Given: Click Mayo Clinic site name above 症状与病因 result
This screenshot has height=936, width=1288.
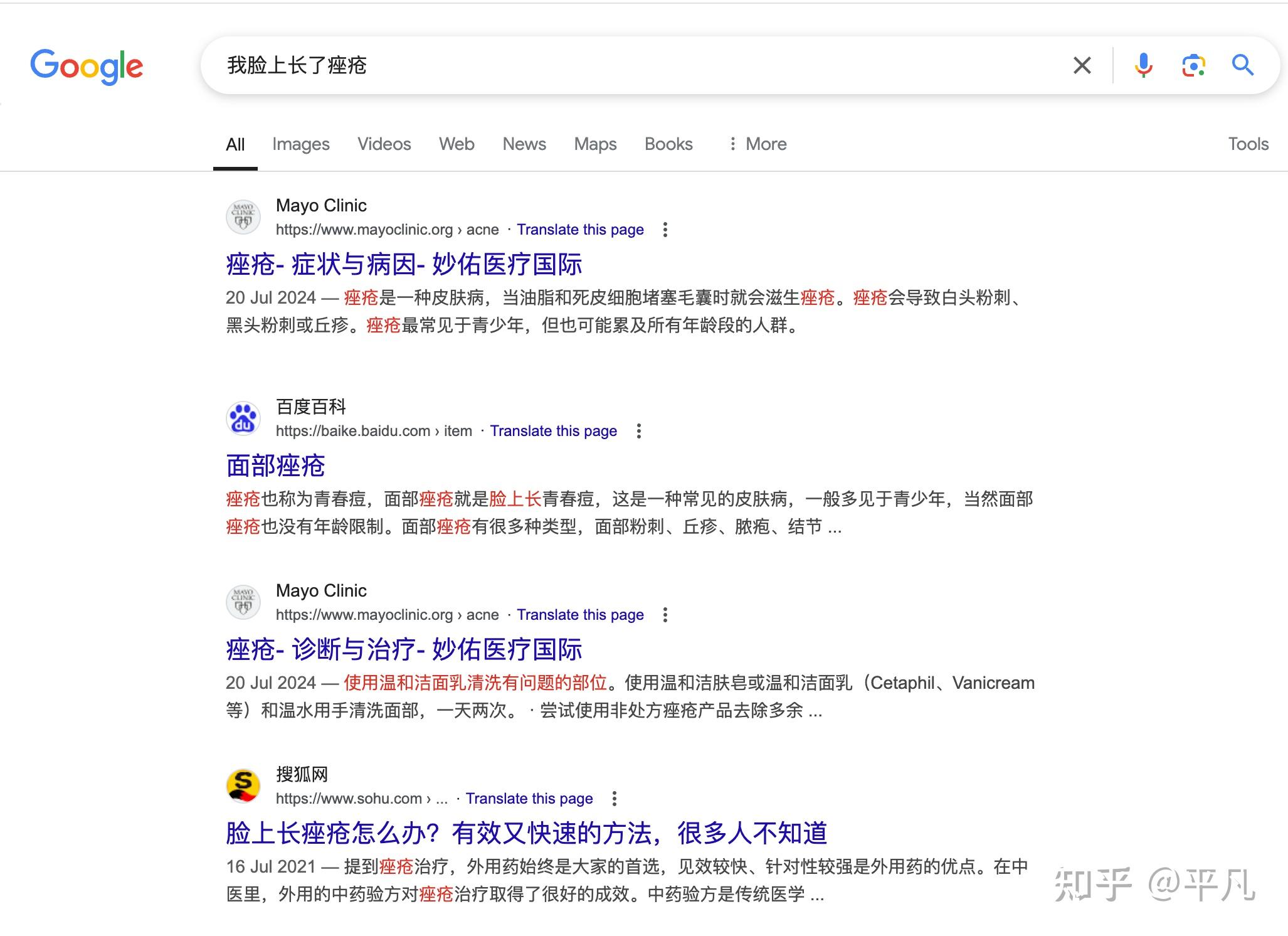Looking at the screenshot, I should [321, 206].
